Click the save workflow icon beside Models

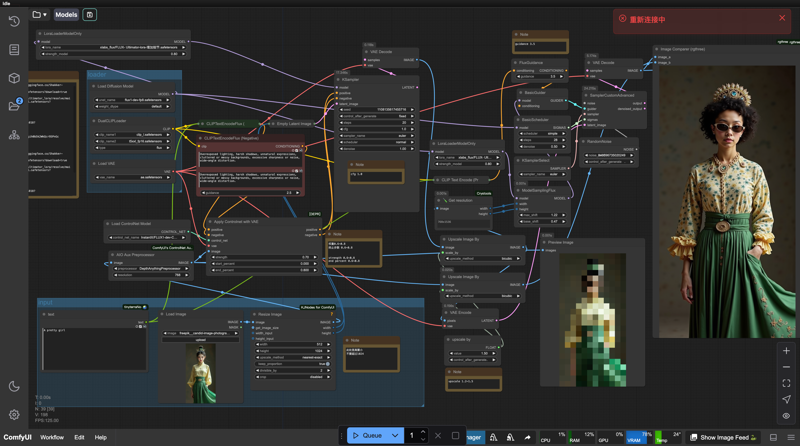(90, 15)
